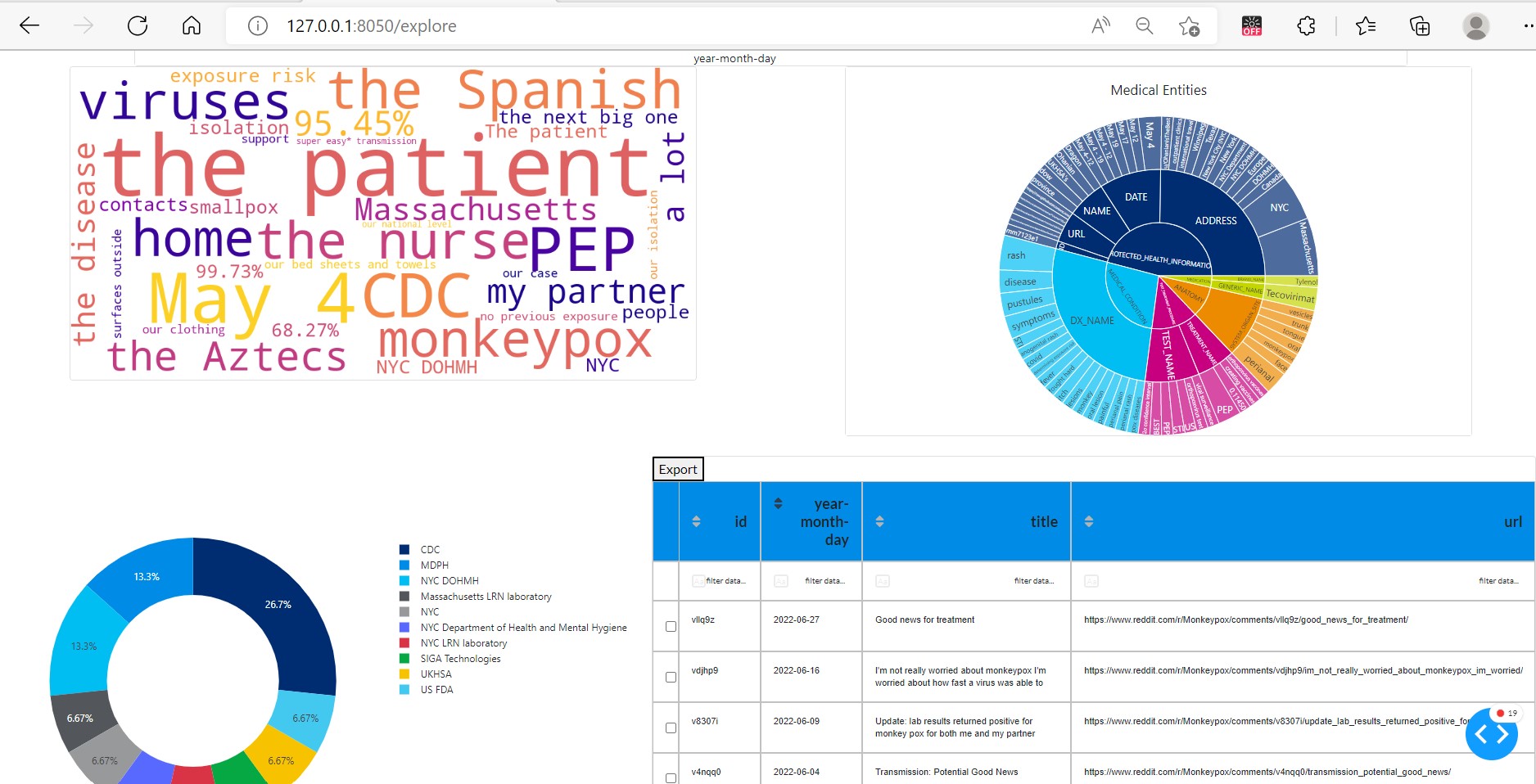Click the good_news_for_treatment reddit URL cell
The image size is (1536, 784).
pos(1303,627)
